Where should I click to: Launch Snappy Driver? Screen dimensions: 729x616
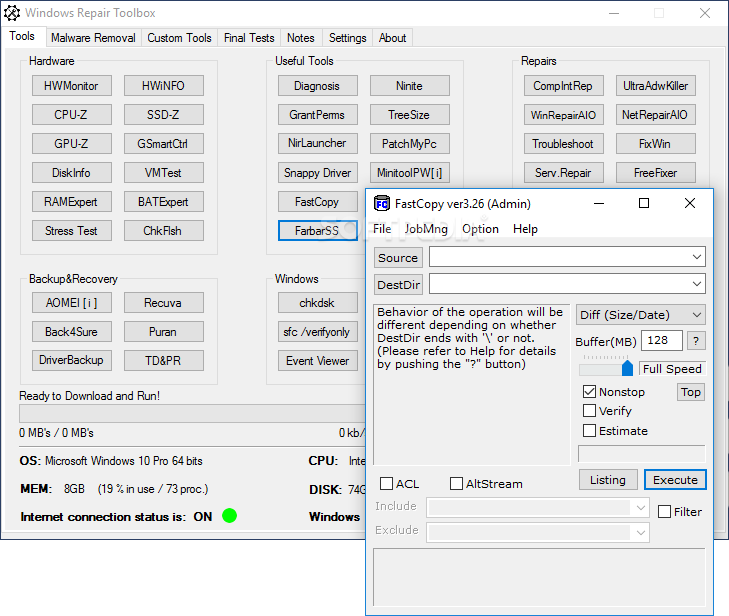coord(318,172)
